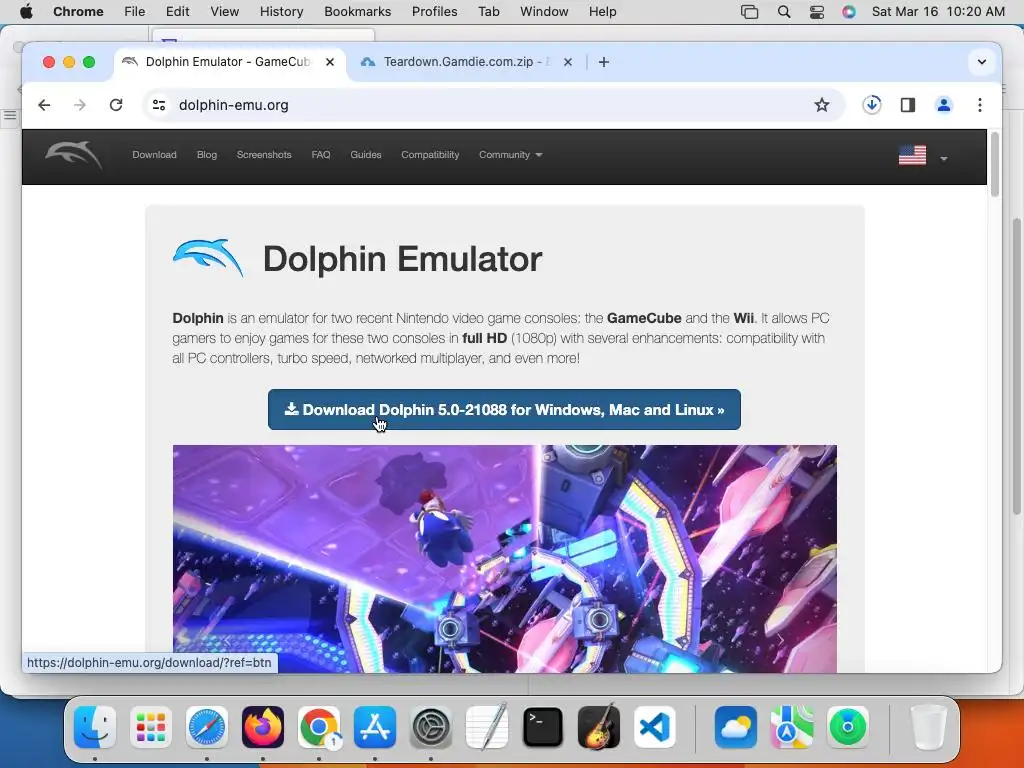The image size is (1024, 768).
Task: Open the tab search chevron dropdown
Action: (x=982, y=62)
